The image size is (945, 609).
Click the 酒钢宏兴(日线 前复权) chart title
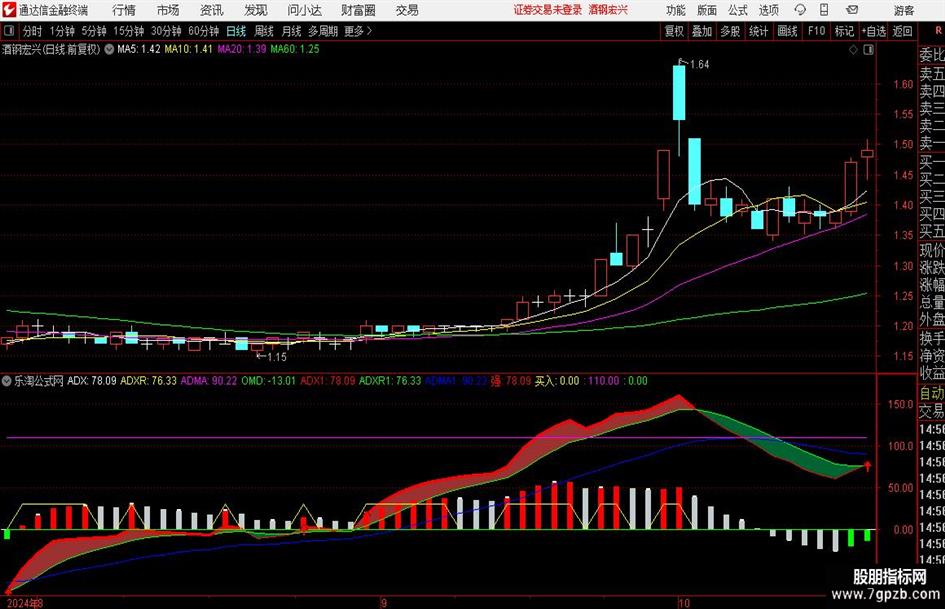click(51, 49)
